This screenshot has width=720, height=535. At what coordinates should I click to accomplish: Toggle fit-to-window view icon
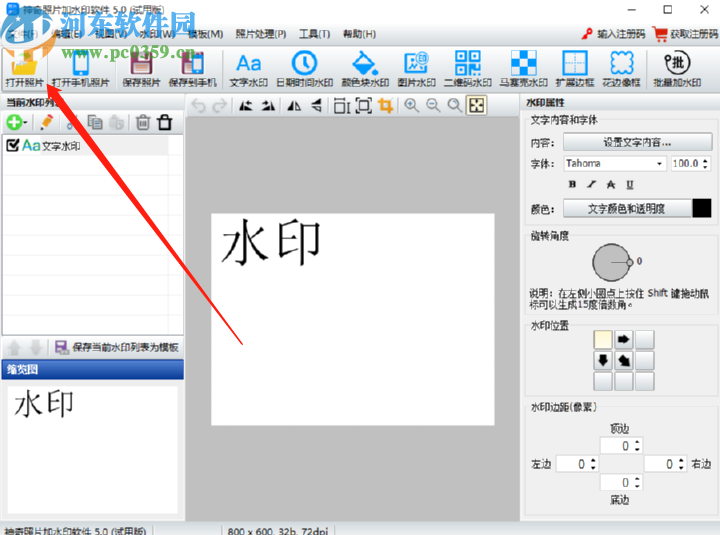coord(476,106)
